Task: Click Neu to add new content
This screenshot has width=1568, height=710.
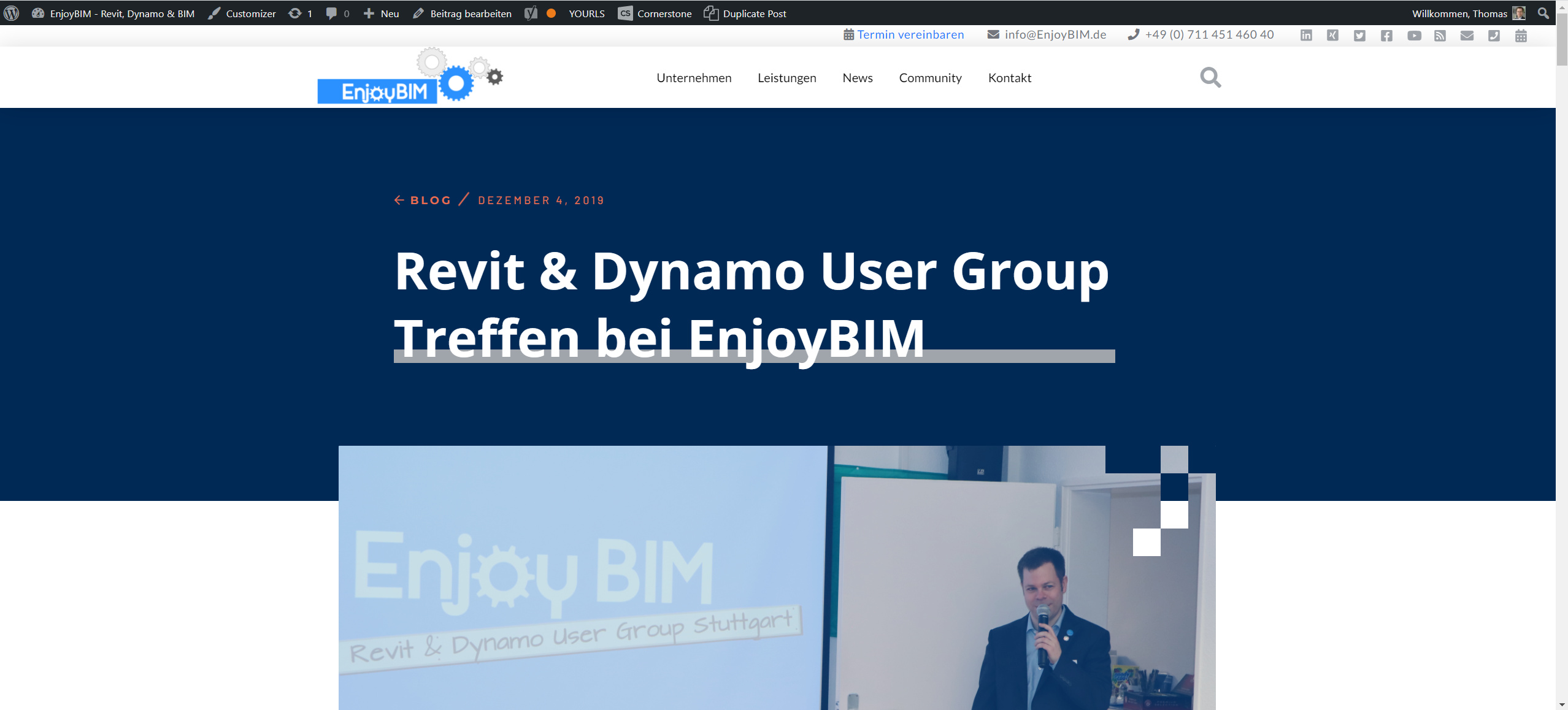Action: (381, 13)
